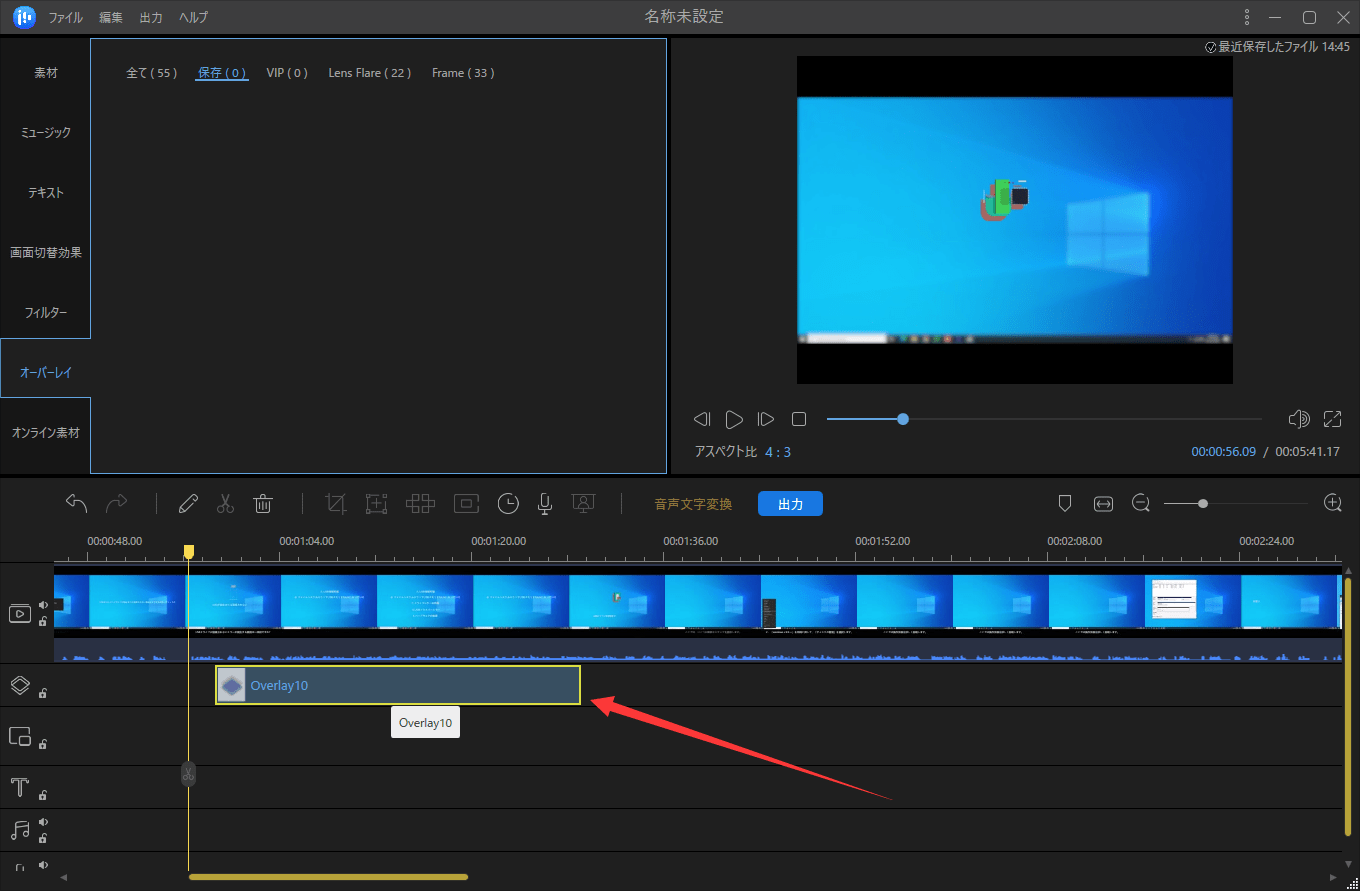Click the 音声文字変換 link
Viewport: 1360px width, 891px height.
[x=693, y=504]
